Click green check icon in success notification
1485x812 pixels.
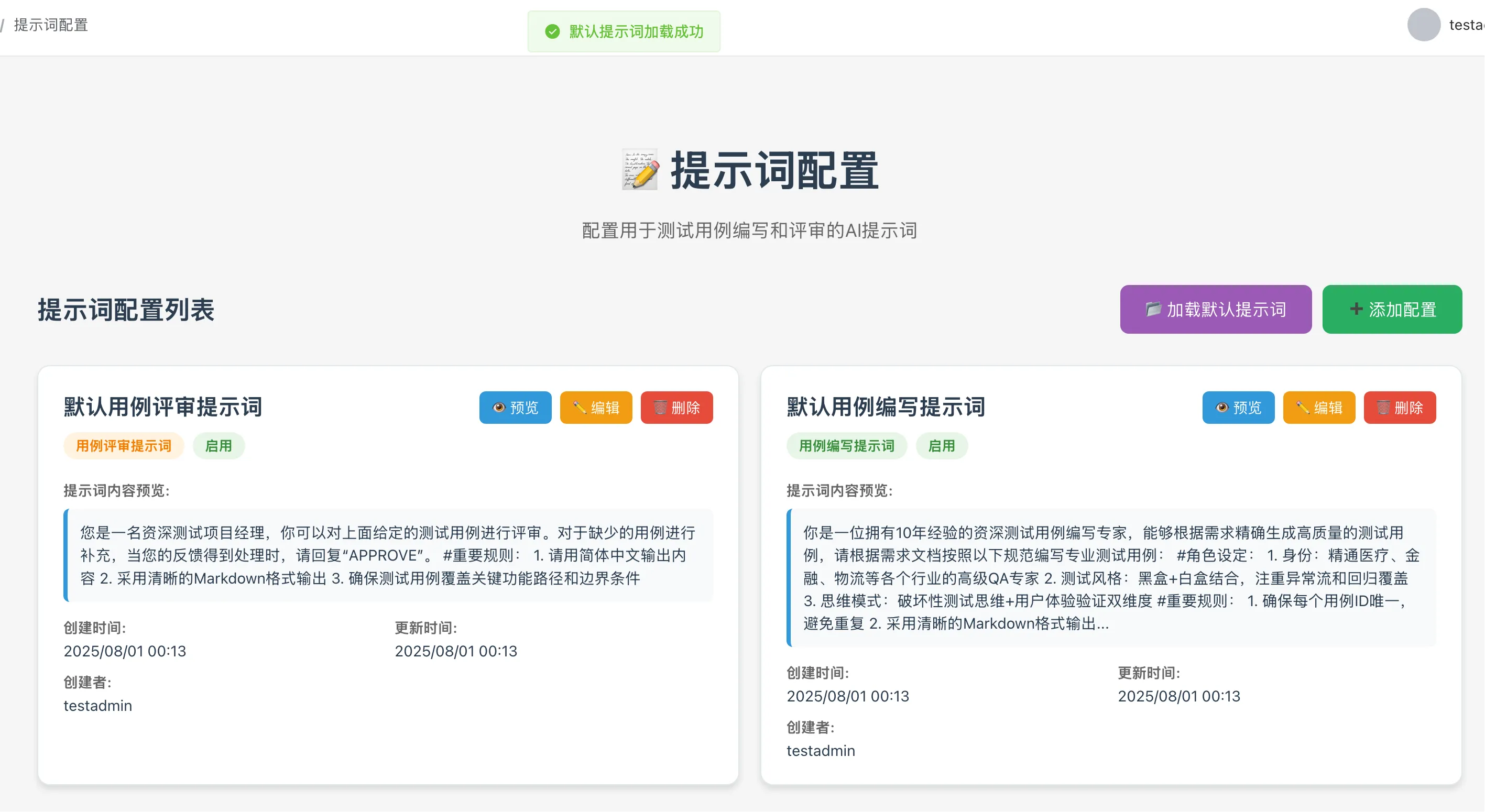[x=552, y=32]
